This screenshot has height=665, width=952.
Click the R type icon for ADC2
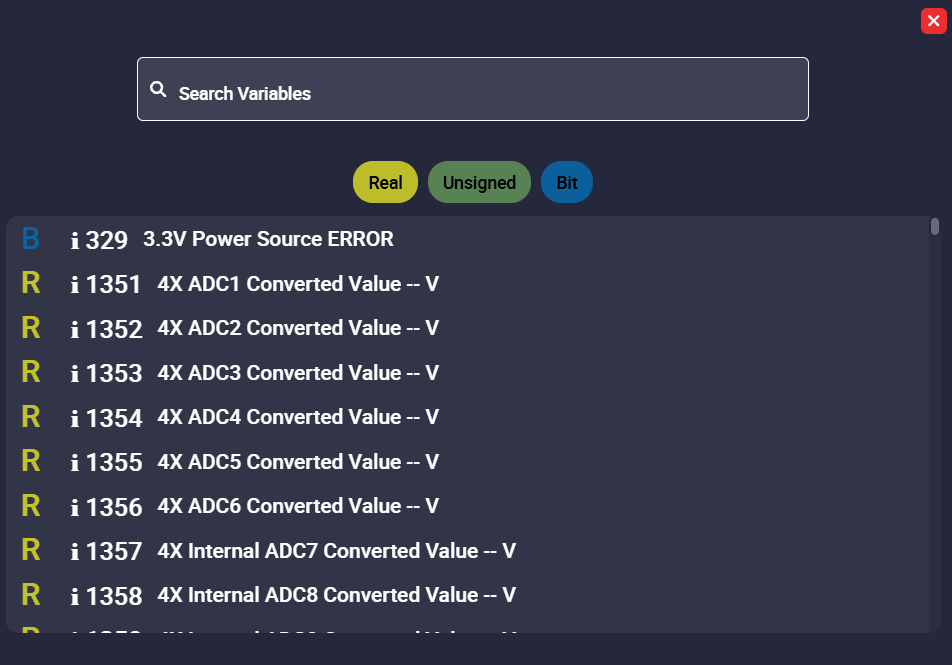click(x=31, y=328)
